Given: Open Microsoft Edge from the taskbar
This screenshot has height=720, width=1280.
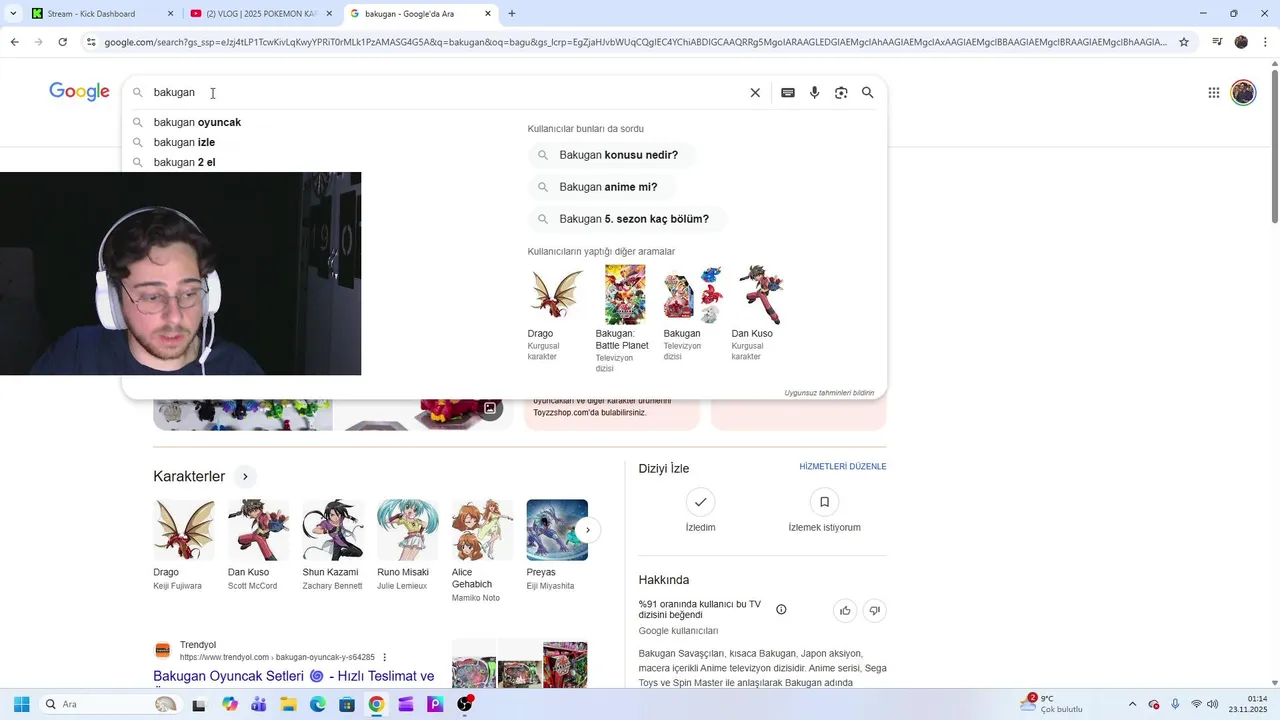Looking at the screenshot, I should tap(318, 704).
